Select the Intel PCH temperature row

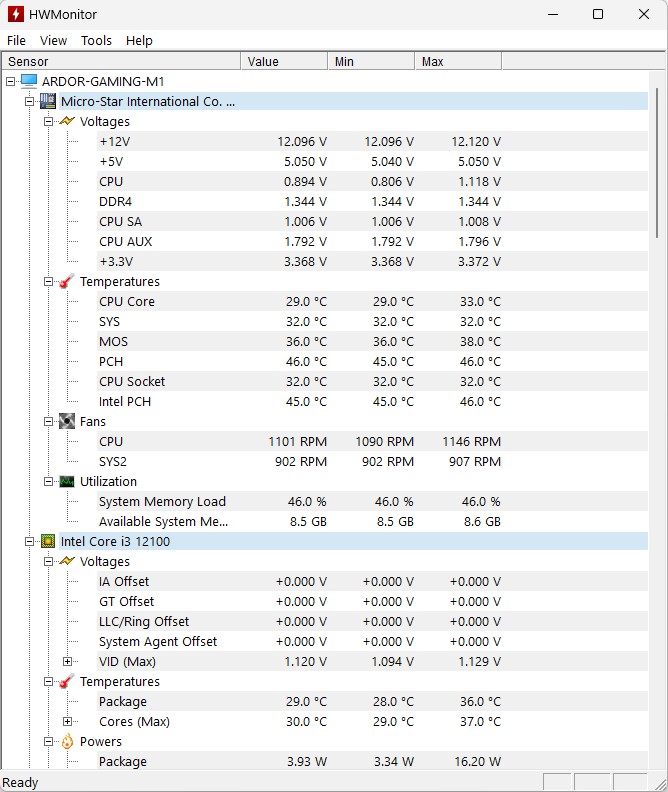pos(372,402)
